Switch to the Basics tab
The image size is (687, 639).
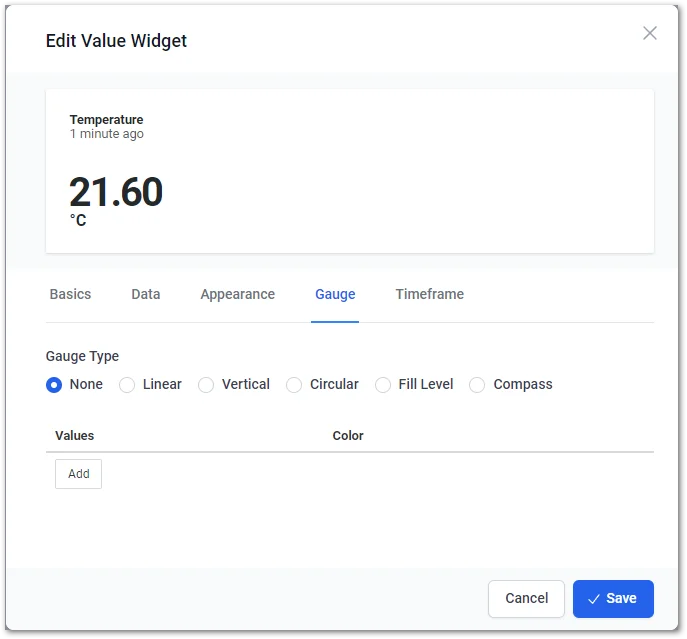[70, 294]
